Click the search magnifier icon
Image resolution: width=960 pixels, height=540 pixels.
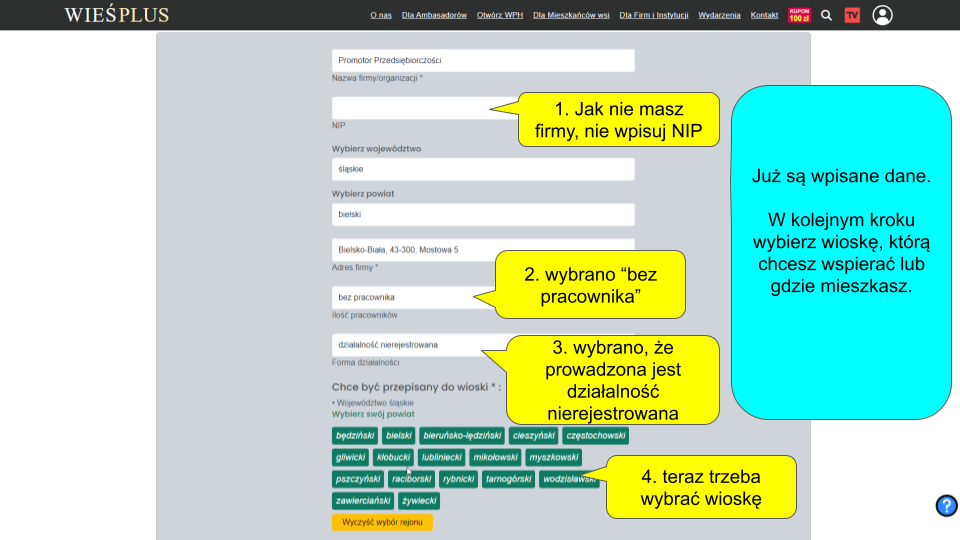click(x=826, y=15)
